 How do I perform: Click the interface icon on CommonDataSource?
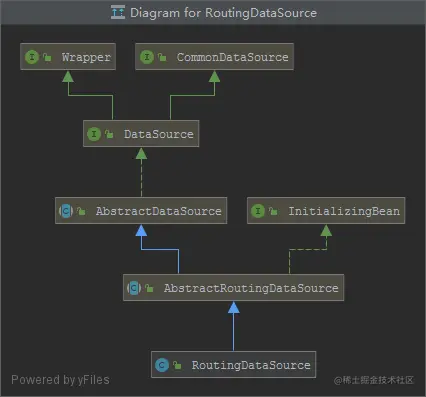(x=147, y=57)
